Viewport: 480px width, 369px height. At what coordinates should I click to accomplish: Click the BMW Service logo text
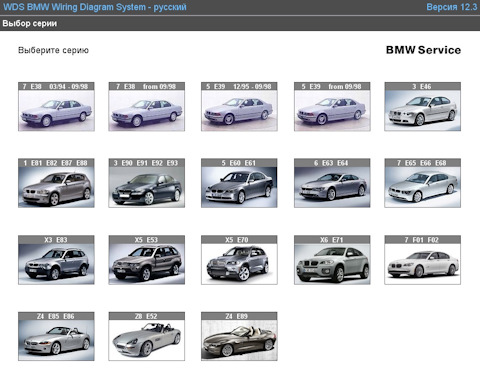[x=423, y=50]
